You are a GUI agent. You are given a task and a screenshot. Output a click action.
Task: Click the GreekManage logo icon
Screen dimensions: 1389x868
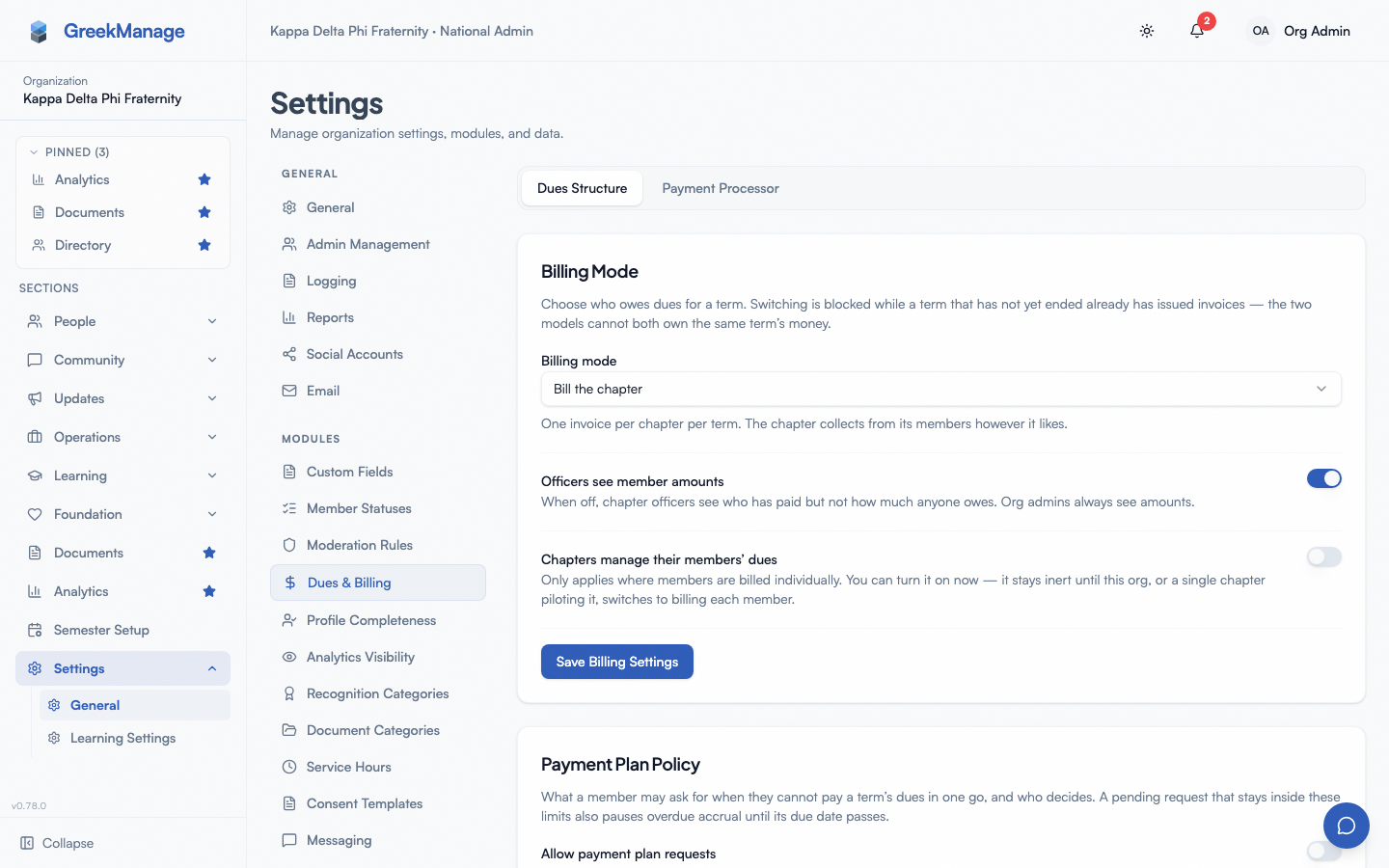(x=39, y=32)
